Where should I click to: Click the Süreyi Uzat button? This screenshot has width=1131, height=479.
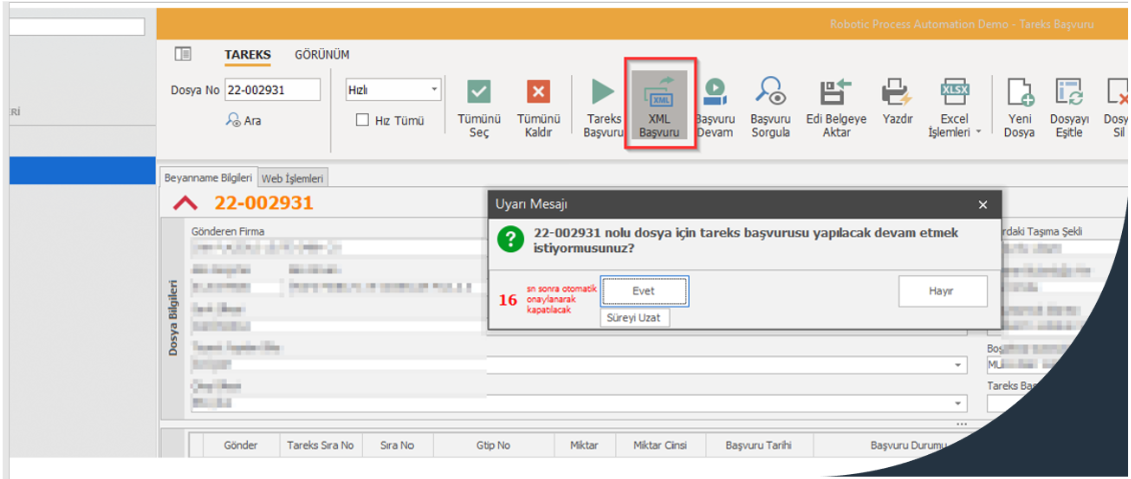(635, 317)
